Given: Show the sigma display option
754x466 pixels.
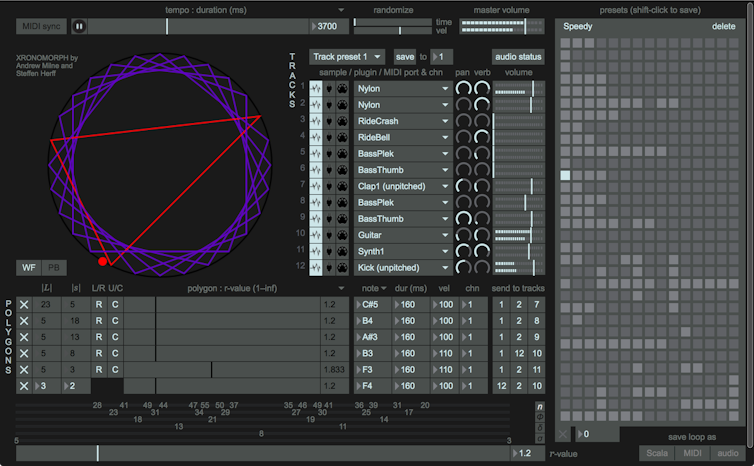Looking at the screenshot, I should point(540,439).
